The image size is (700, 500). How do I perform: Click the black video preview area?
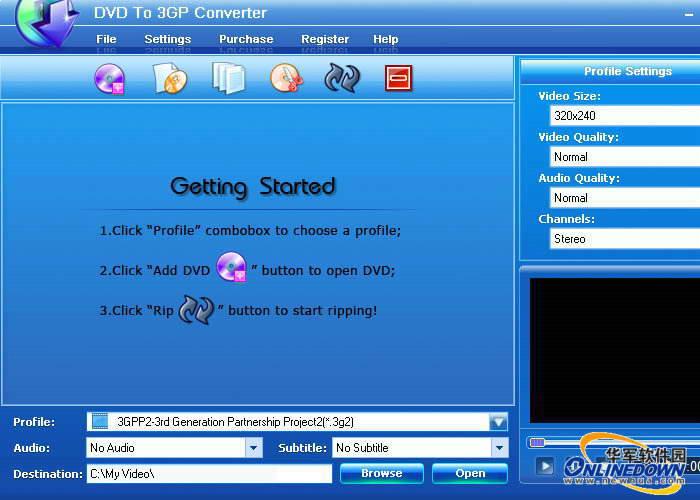(x=615, y=350)
